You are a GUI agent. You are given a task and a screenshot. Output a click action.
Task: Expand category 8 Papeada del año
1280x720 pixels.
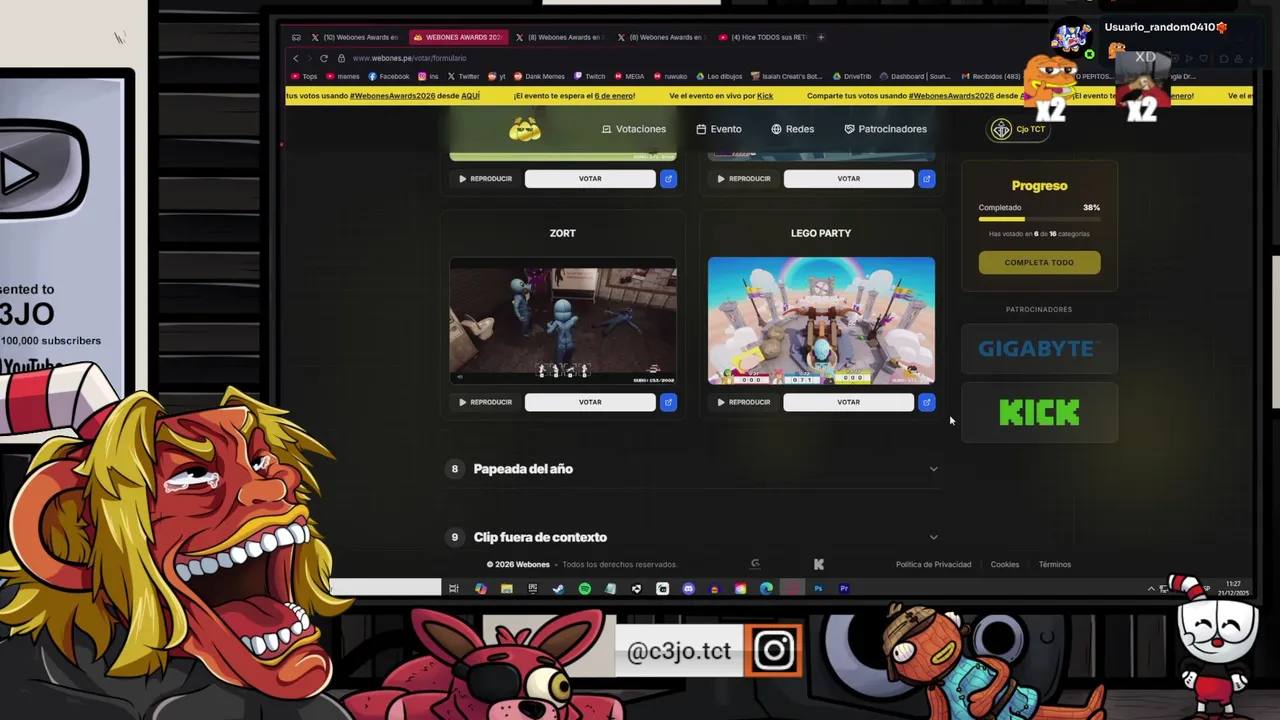[x=694, y=469]
